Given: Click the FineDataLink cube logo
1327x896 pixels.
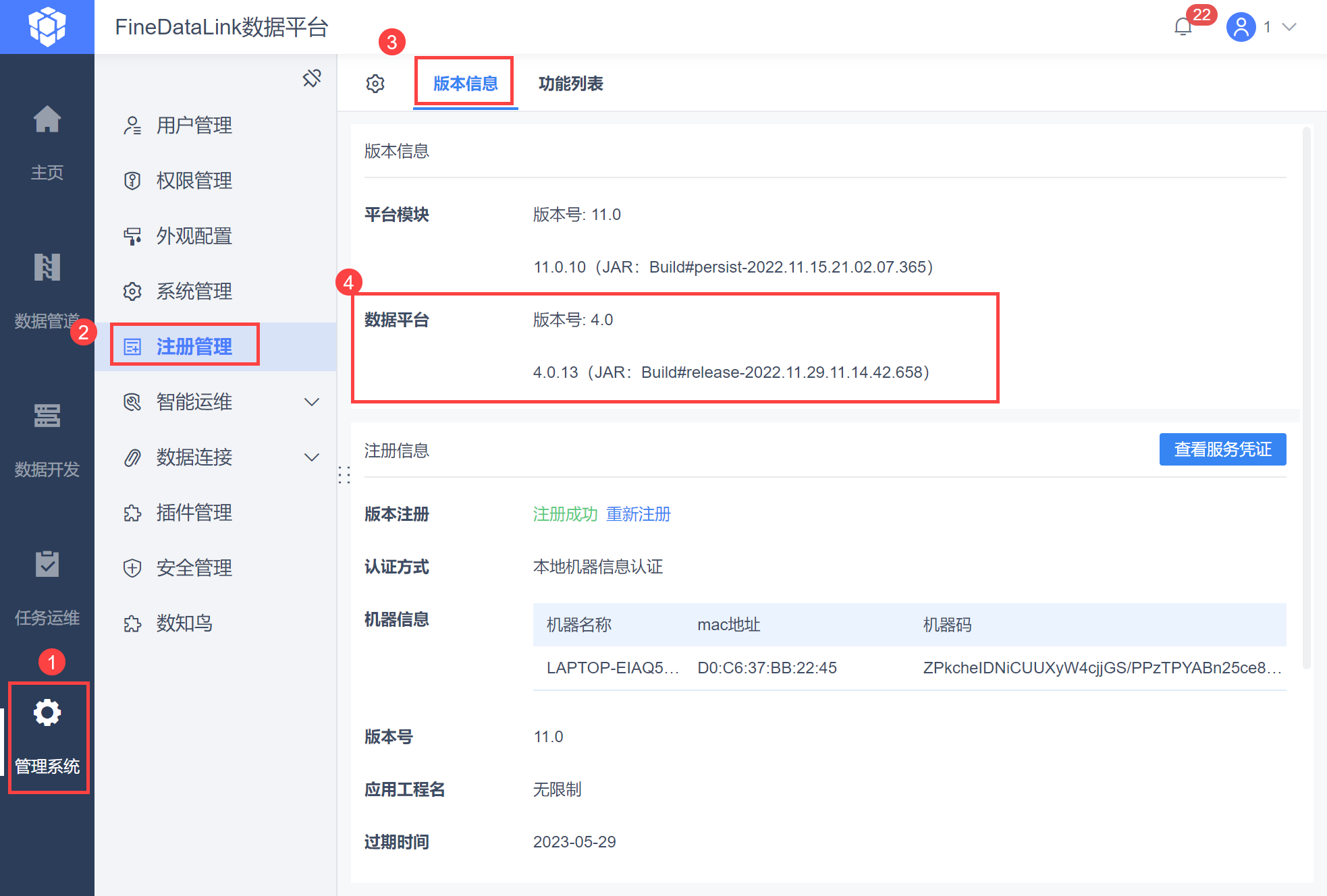Looking at the screenshot, I should (x=47, y=26).
